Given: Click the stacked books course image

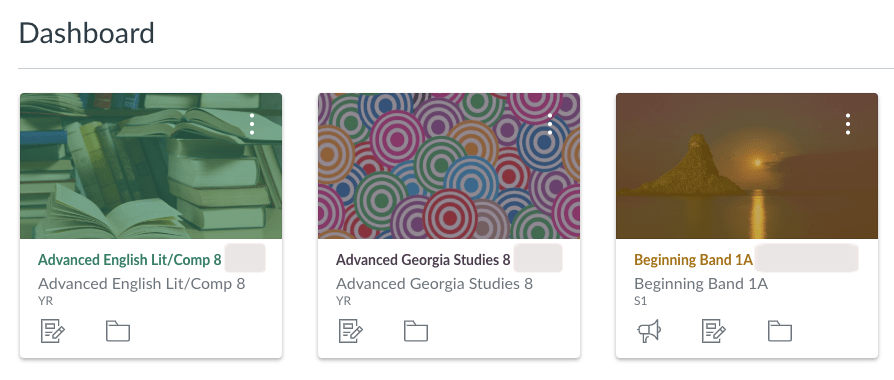Looking at the screenshot, I should (151, 166).
